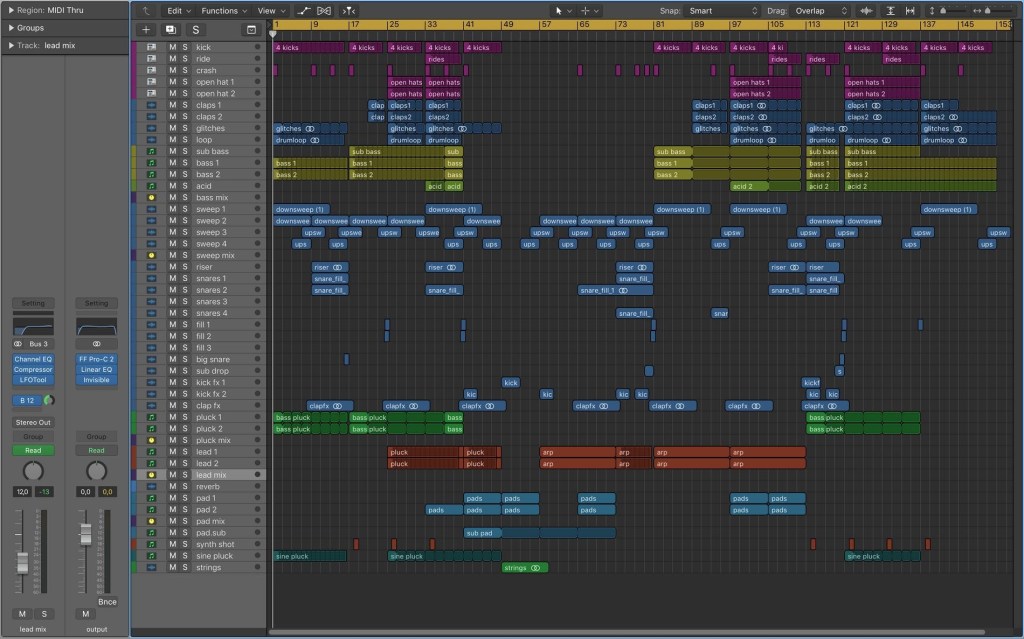Solo the bass 1 track

tap(184, 163)
